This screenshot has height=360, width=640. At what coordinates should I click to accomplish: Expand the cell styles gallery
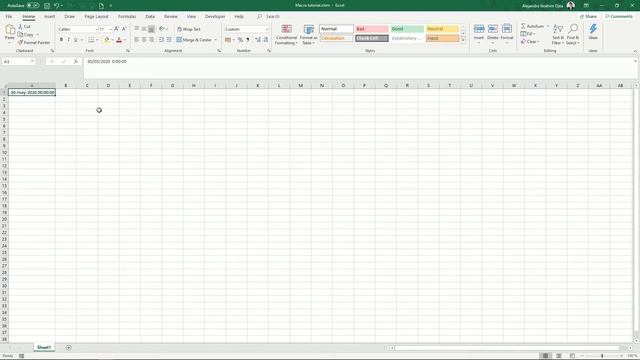point(463,40)
